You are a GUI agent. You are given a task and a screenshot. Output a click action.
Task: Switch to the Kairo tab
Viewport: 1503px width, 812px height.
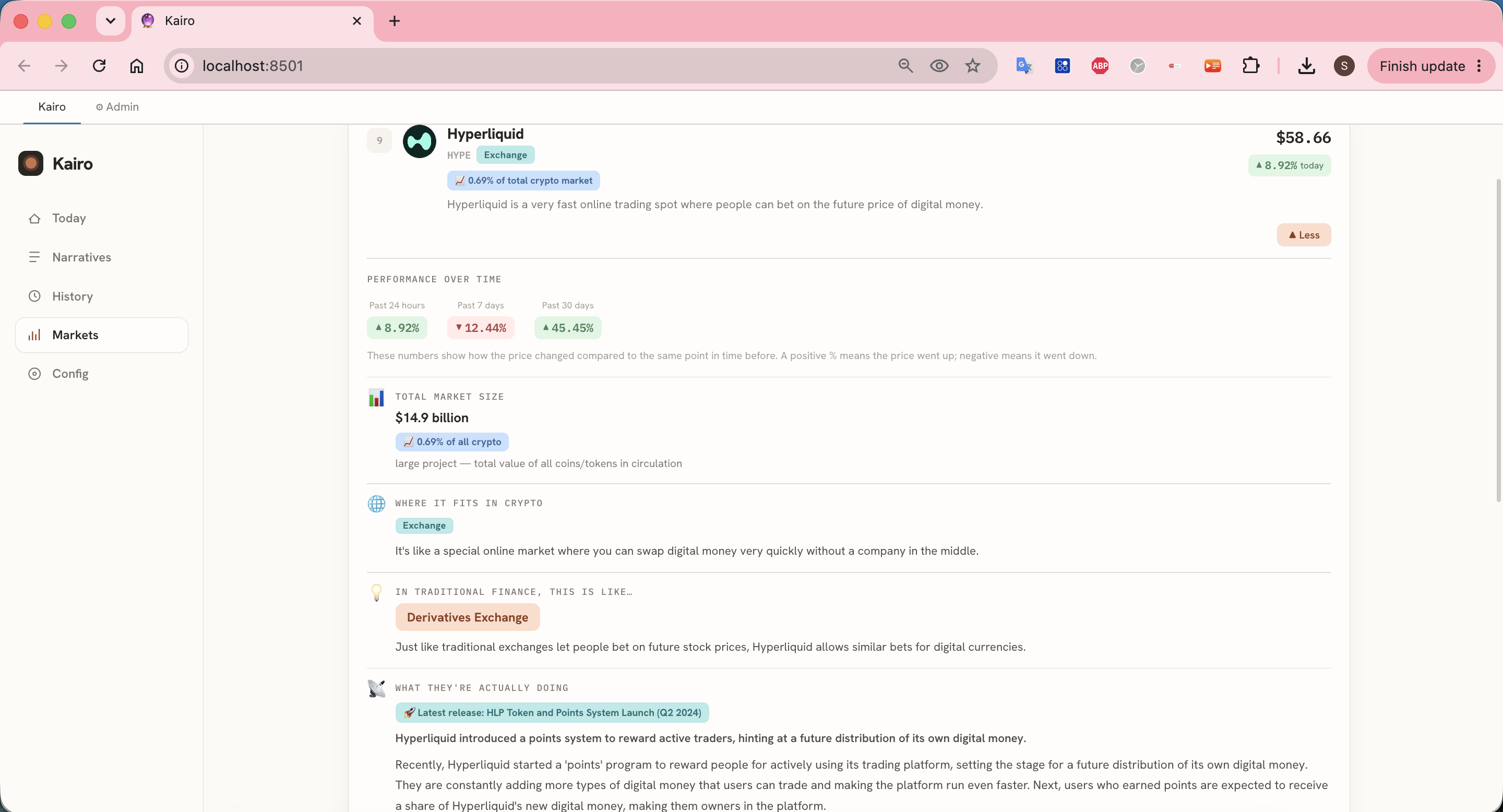(x=52, y=107)
